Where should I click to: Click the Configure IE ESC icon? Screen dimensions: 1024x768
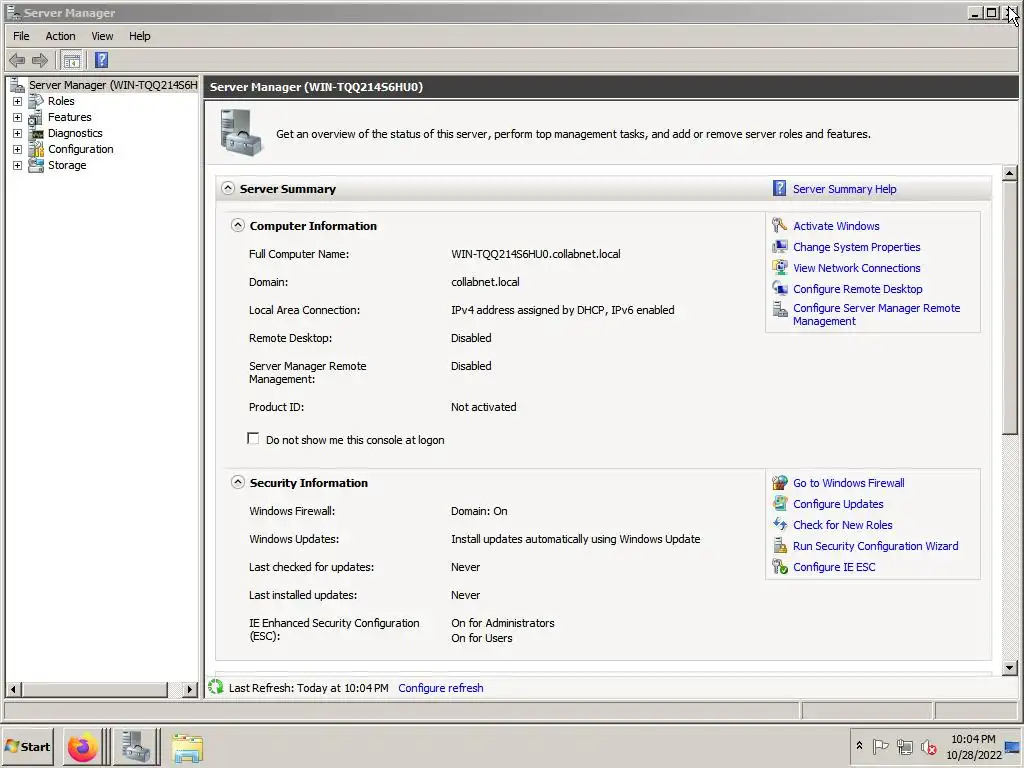pyautogui.click(x=780, y=567)
